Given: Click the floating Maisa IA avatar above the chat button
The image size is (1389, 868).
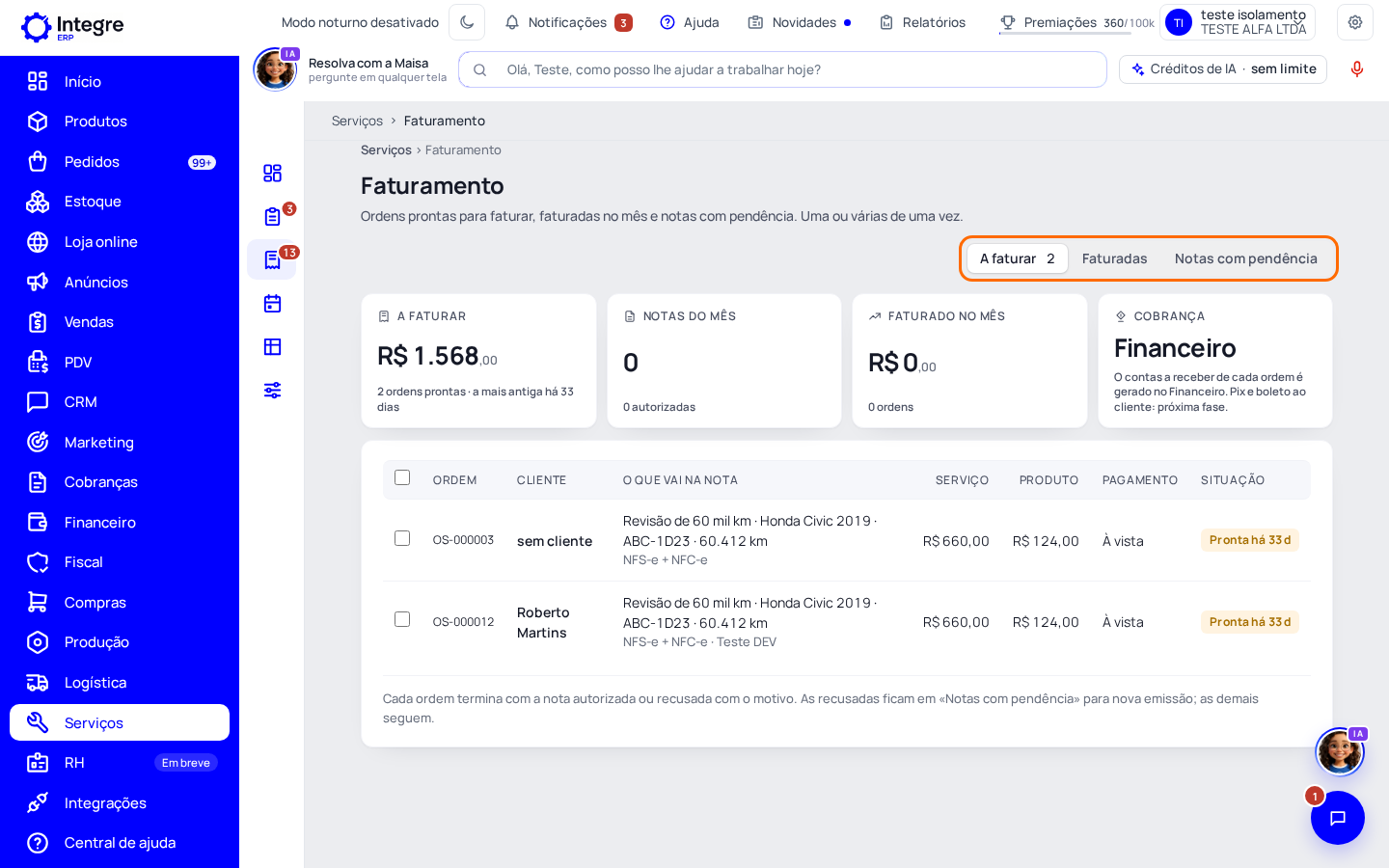Looking at the screenshot, I should point(1340,751).
